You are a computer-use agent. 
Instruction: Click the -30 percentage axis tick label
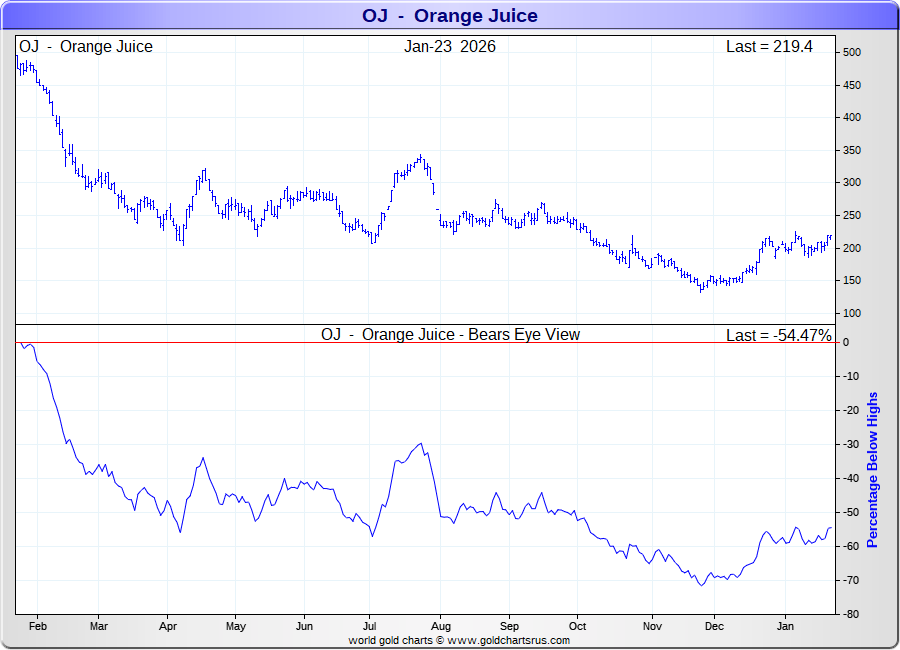pos(850,444)
